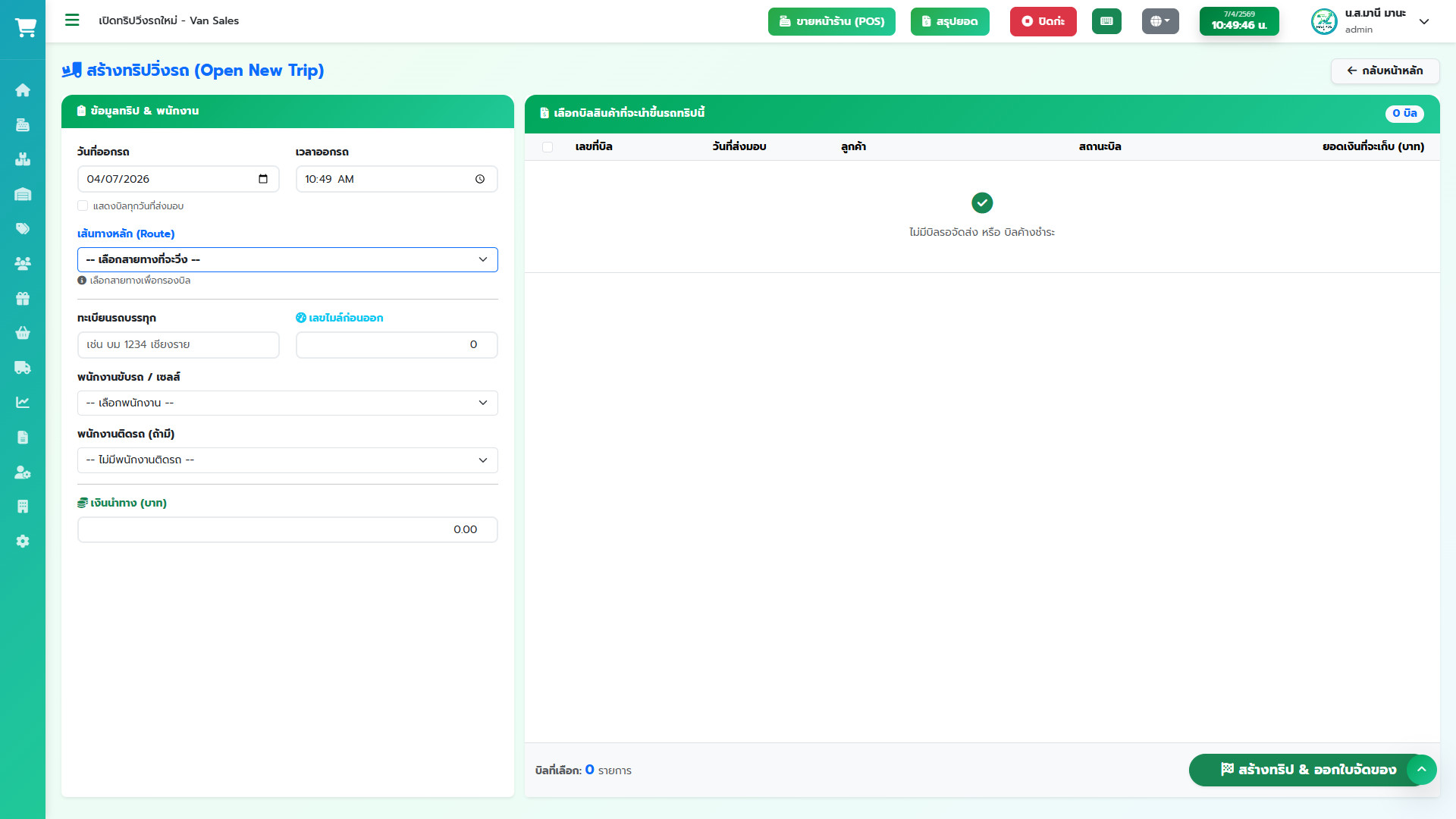This screenshot has height=819, width=1456.
Task: Toggle hamburger menu to collapse sidebar
Action: (x=72, y=20)
